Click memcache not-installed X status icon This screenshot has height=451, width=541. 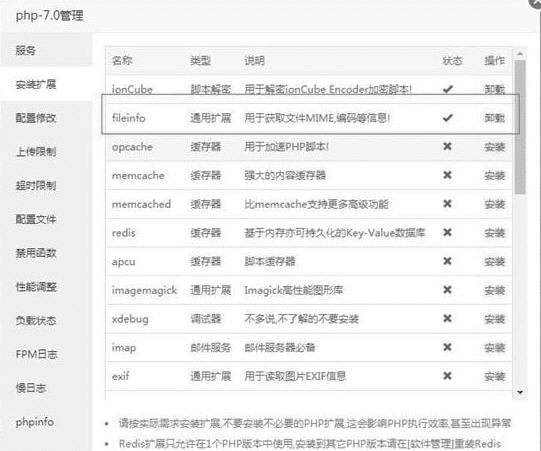pos(447,175)
